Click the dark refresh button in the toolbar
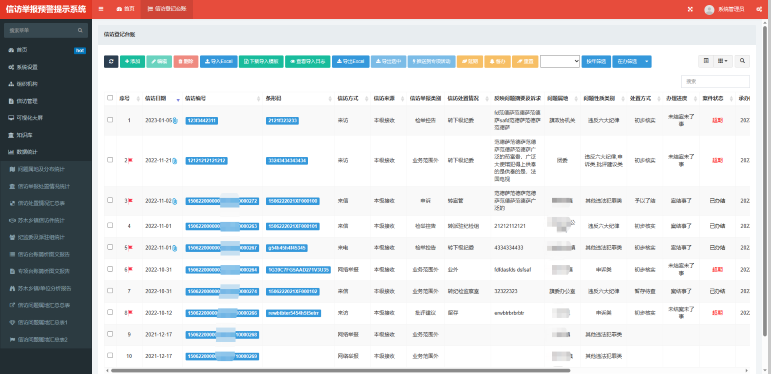Screen dimensions: 771x374 pyautogui.click(x=111, y=61)
